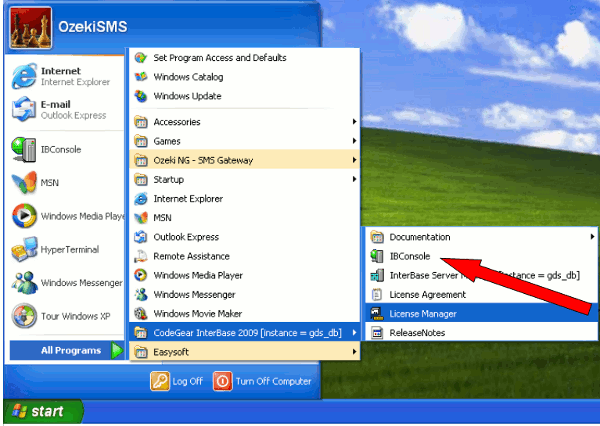Expand Easysoft submenu arrow
This screenshot has height=426, width=600.
(354, 352)
